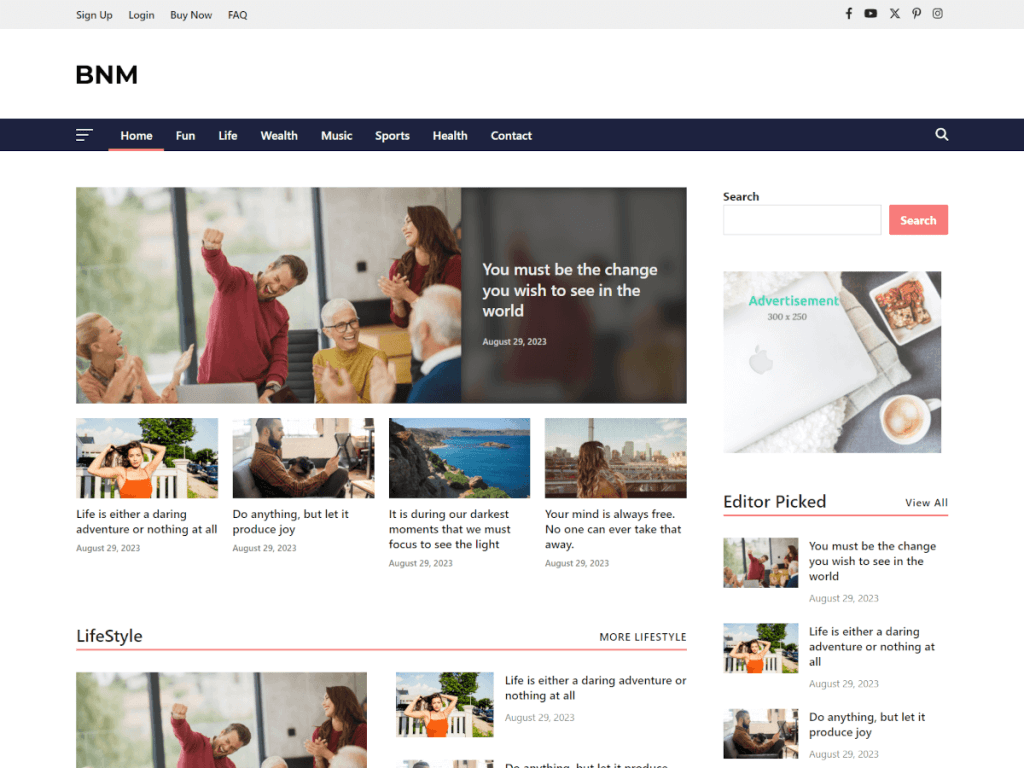Click View All in Editor Picked

926,503
